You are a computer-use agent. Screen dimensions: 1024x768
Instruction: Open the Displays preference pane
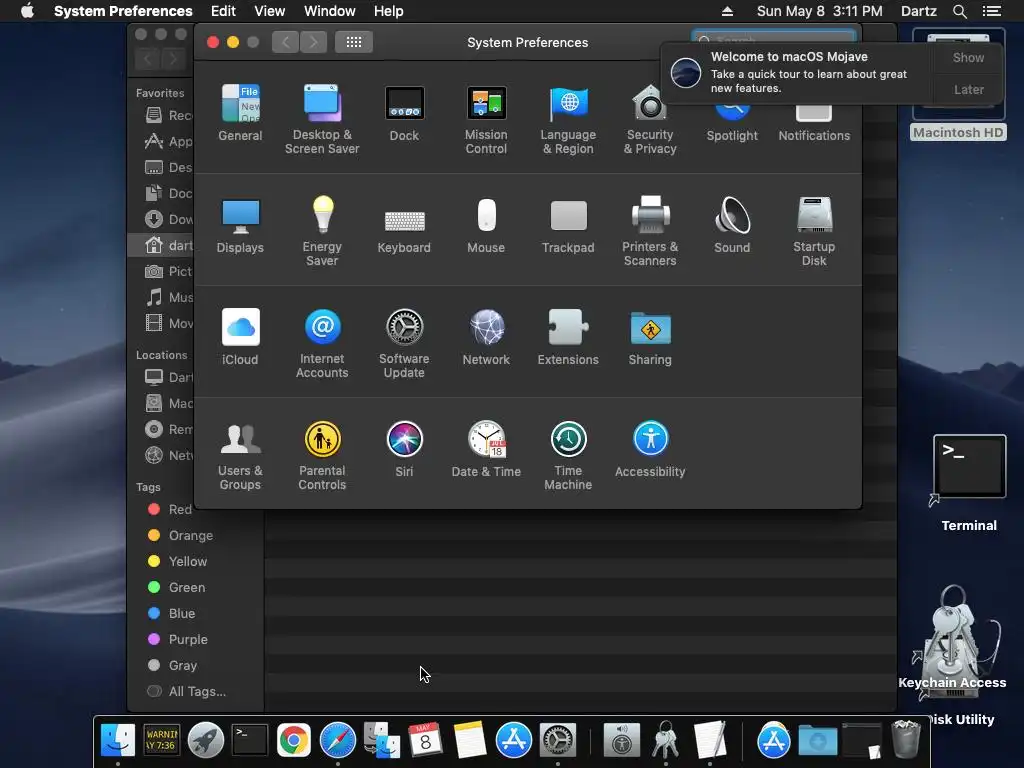pyautogui.click(x=240, y=225)
